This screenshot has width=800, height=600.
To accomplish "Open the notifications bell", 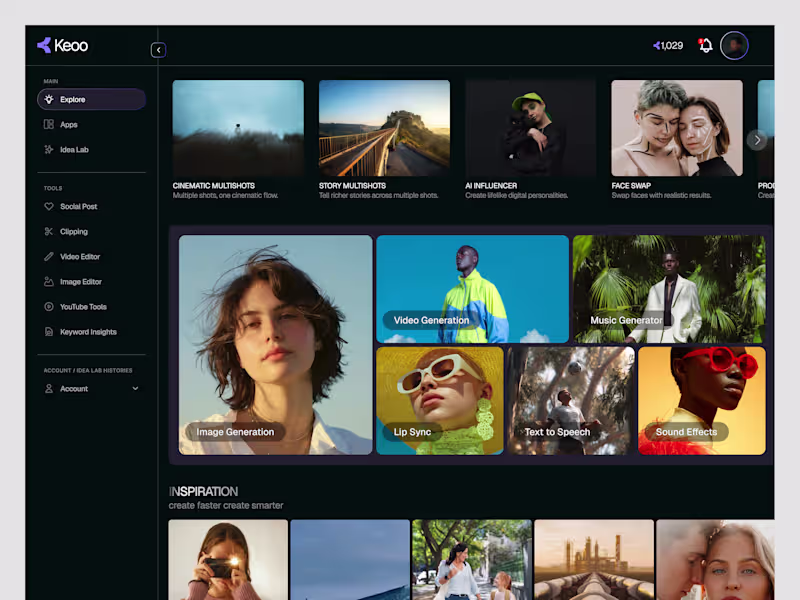I will 706,45.
